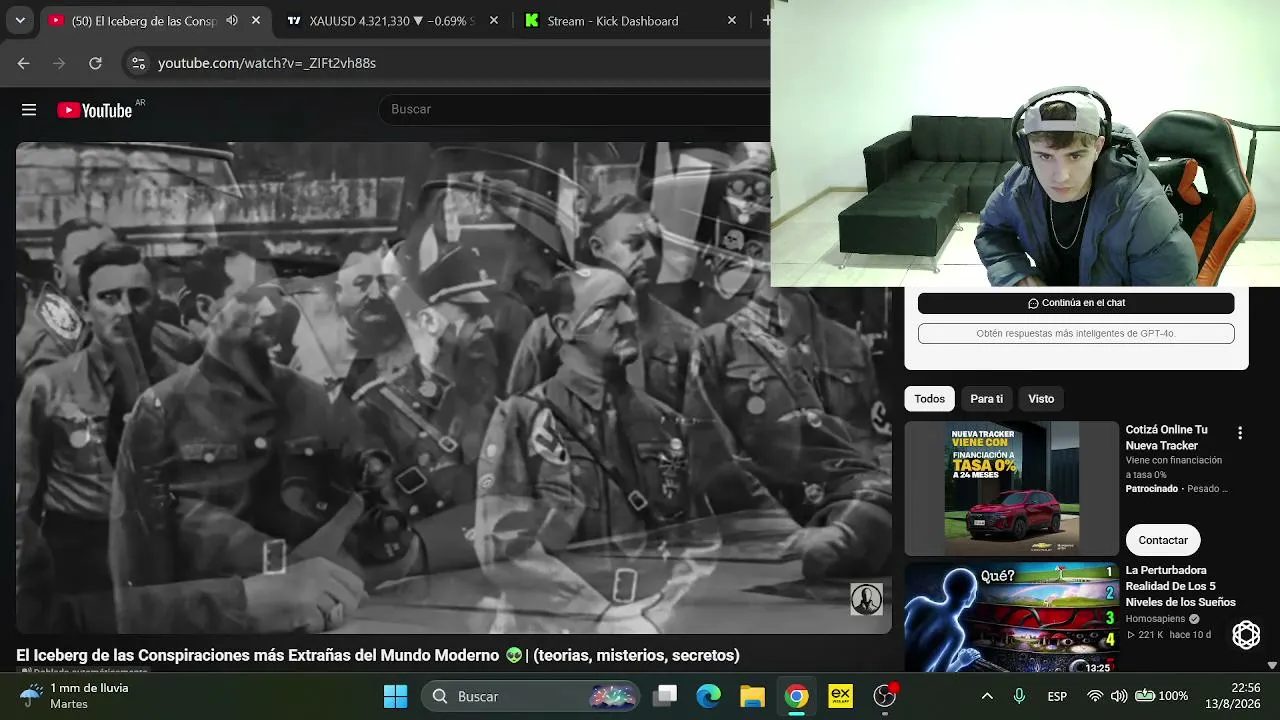Close the Kick Dashboard tab

click(x=732, y=20)
